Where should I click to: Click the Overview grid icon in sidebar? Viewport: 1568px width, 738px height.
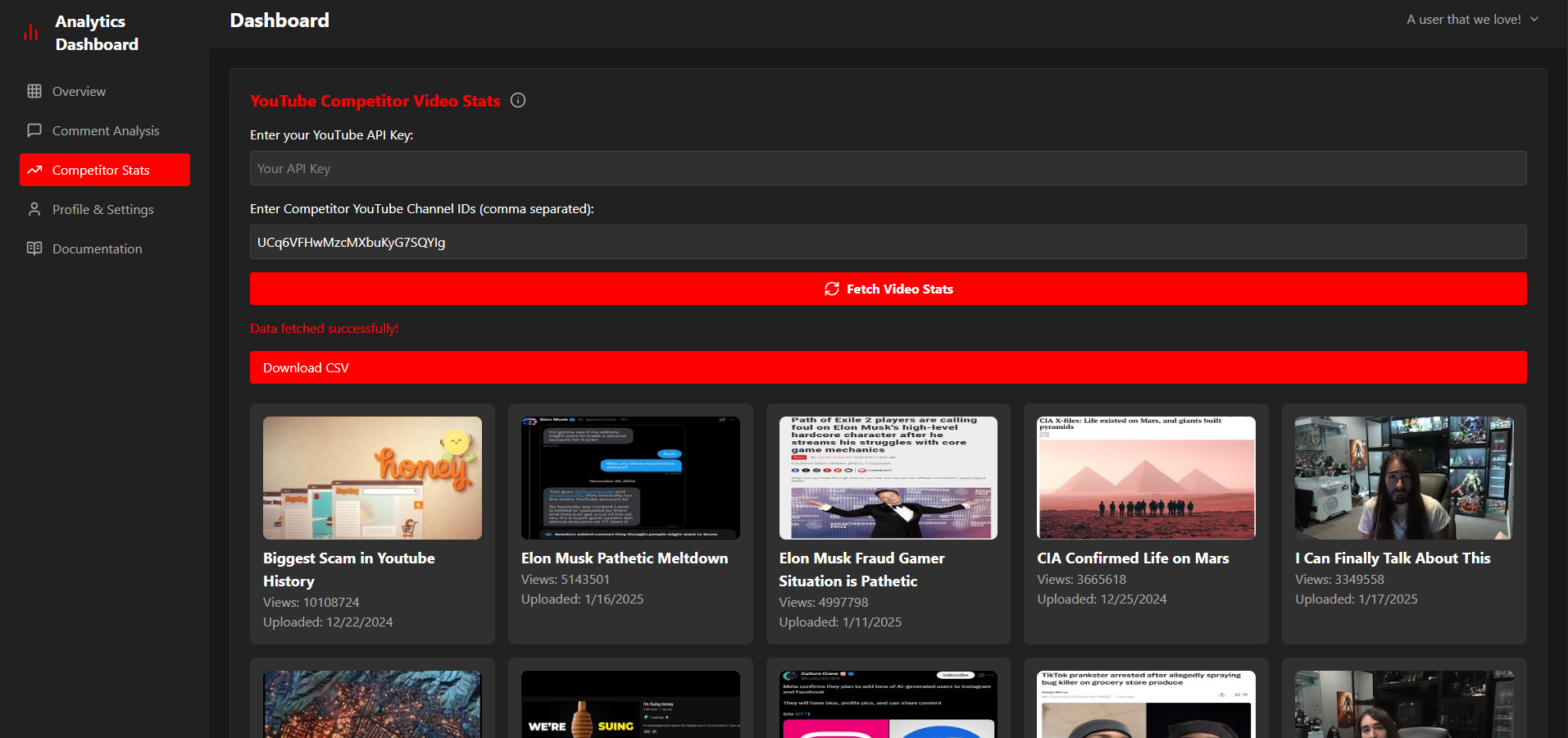click(x=34, y=91)
